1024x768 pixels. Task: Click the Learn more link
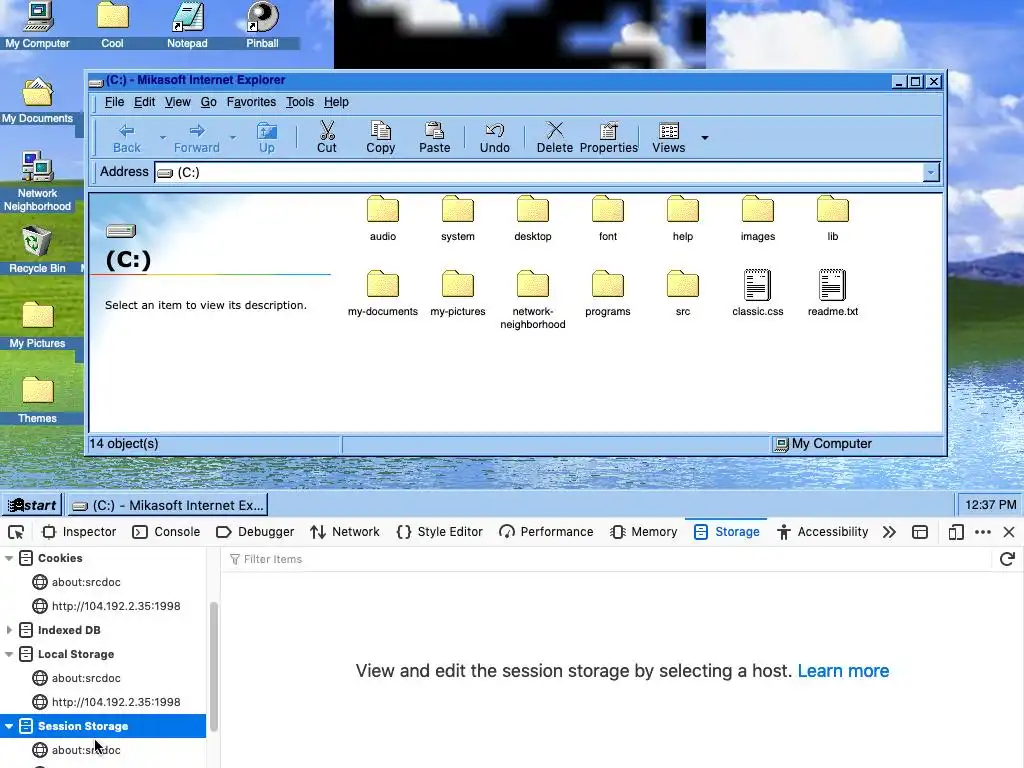click(x=843, y=671)
